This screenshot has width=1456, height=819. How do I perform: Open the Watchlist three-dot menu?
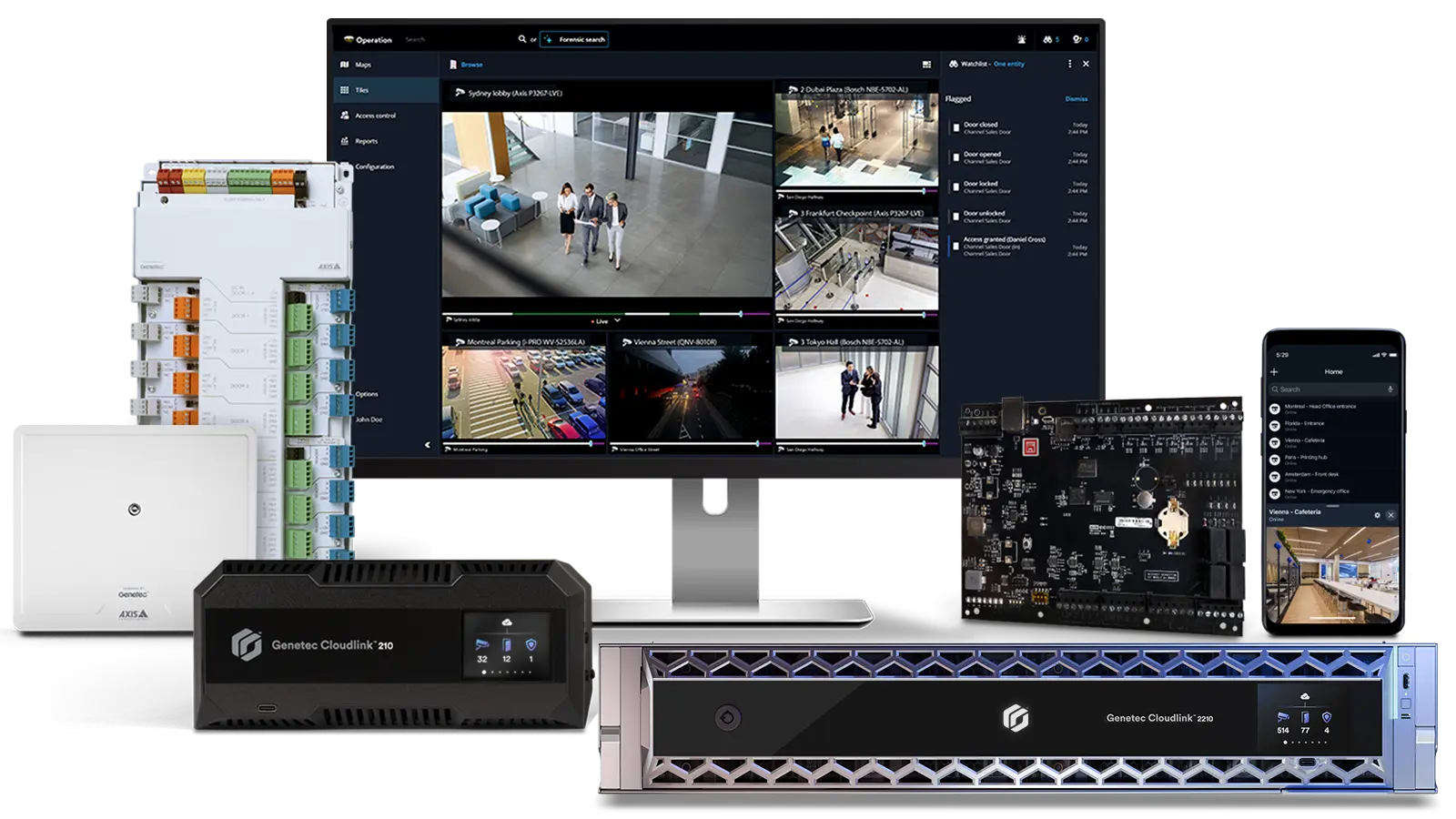tap(1069, 64)
